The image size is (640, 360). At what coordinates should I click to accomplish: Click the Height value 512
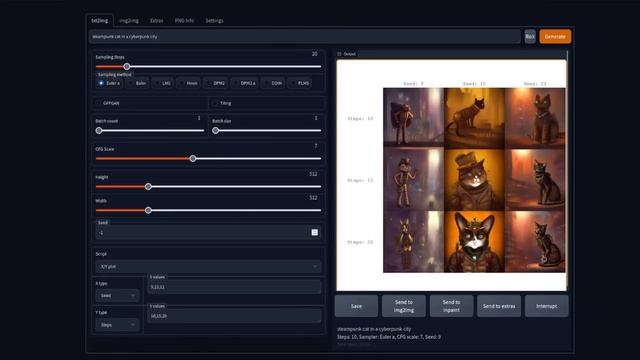point(313,174)
